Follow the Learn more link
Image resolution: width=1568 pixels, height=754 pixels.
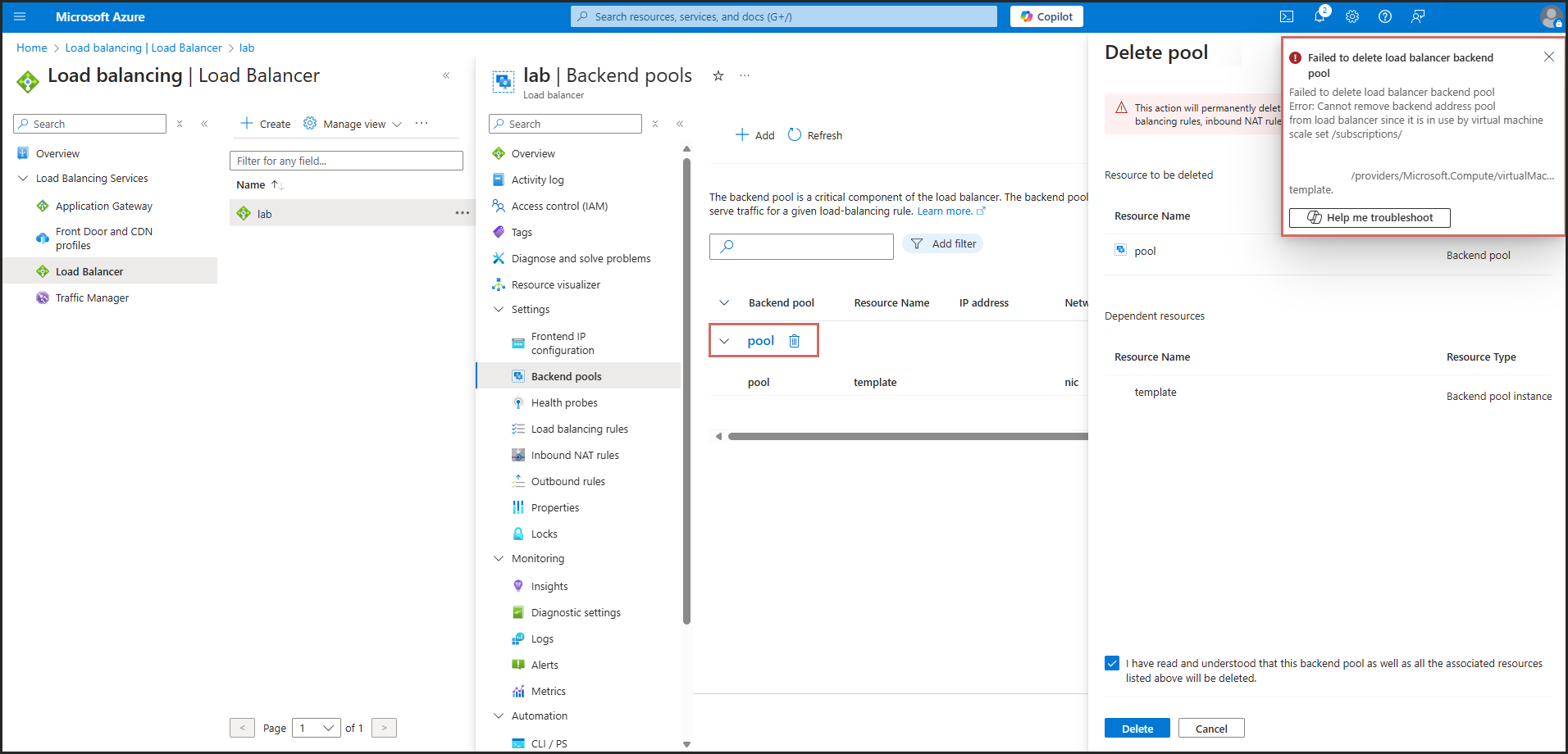point(950,211)
